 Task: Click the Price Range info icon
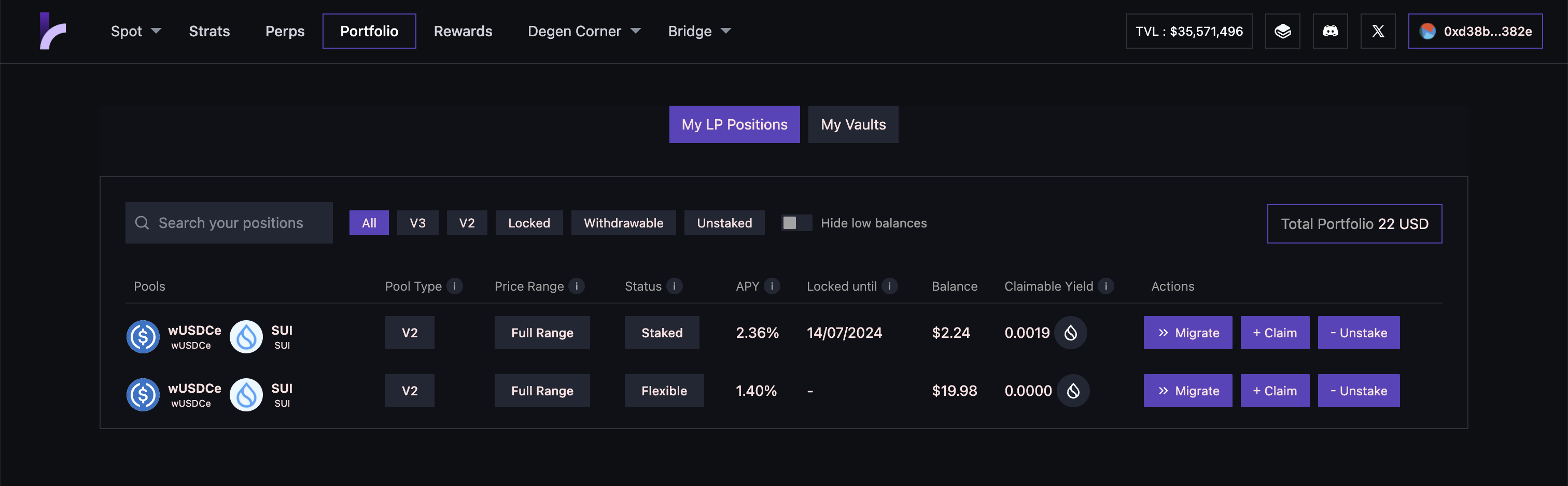point(577,286)
